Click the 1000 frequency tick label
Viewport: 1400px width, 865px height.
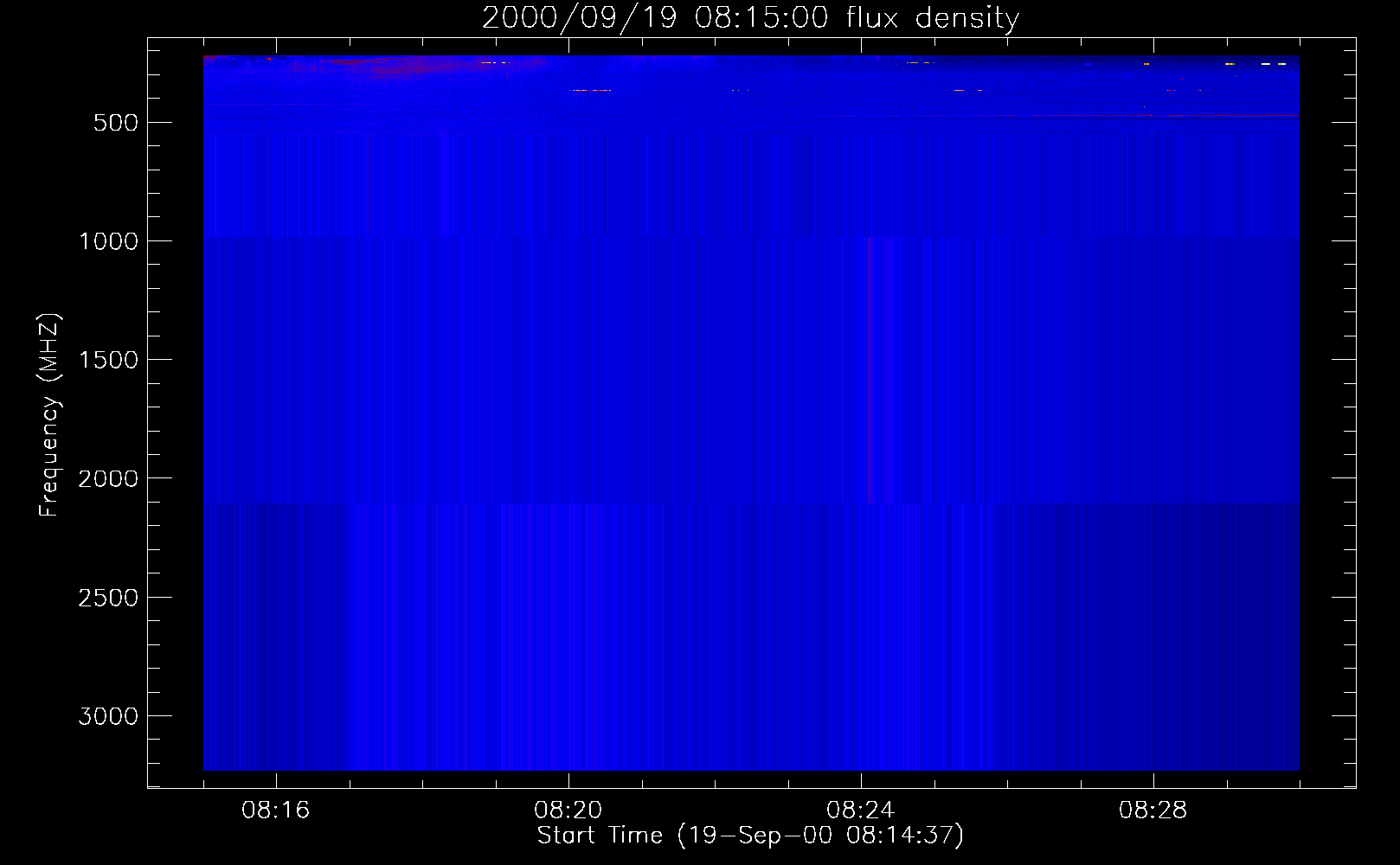click(x=109, y=241)
